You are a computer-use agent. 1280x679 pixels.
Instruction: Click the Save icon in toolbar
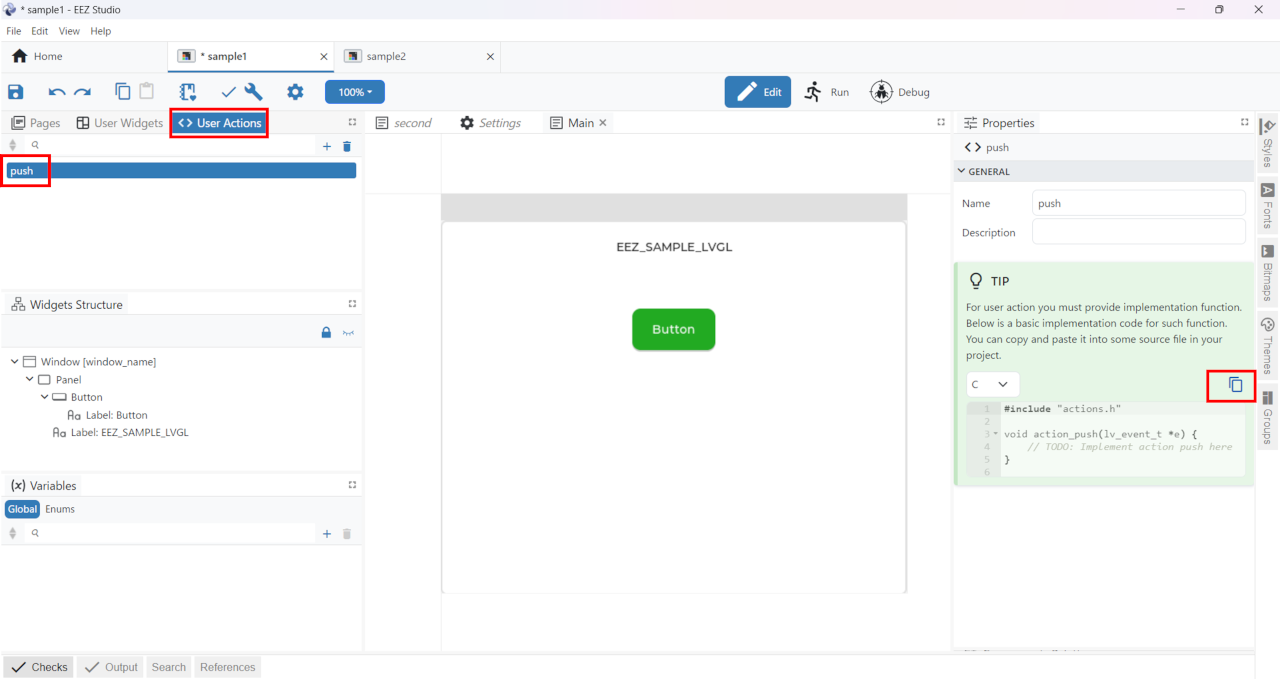click(x=16, y=92)
